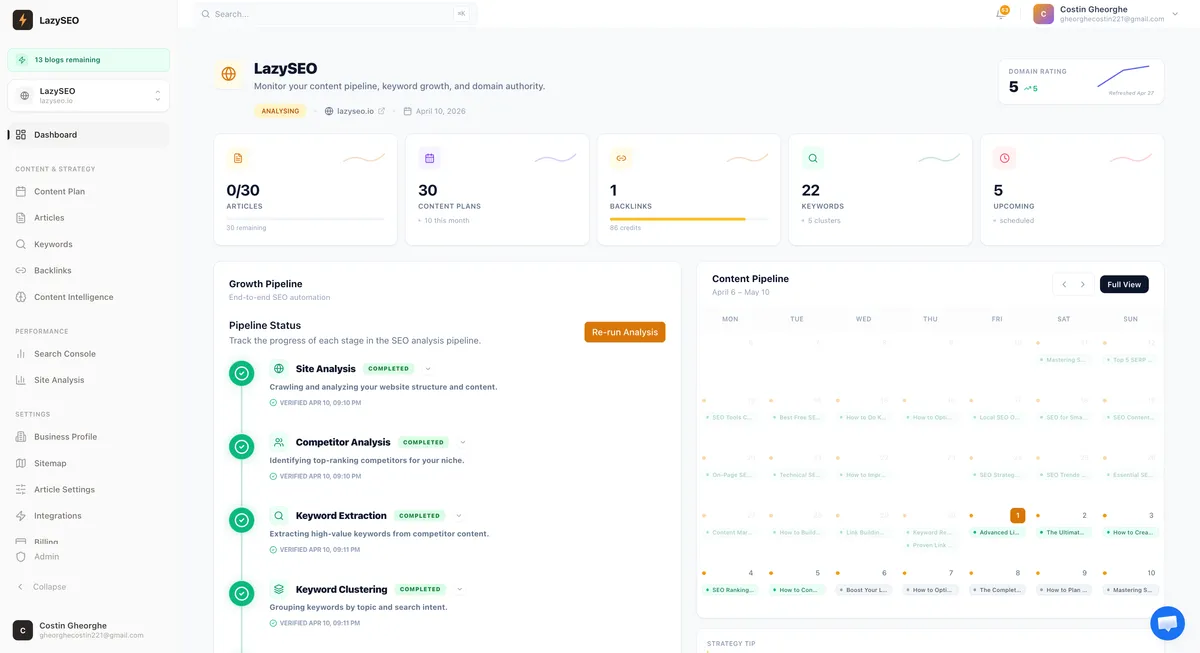The image size is (1200, 653).
Task: Expand the Competitor Analysis stage chevron
Action: click(463, 442)
